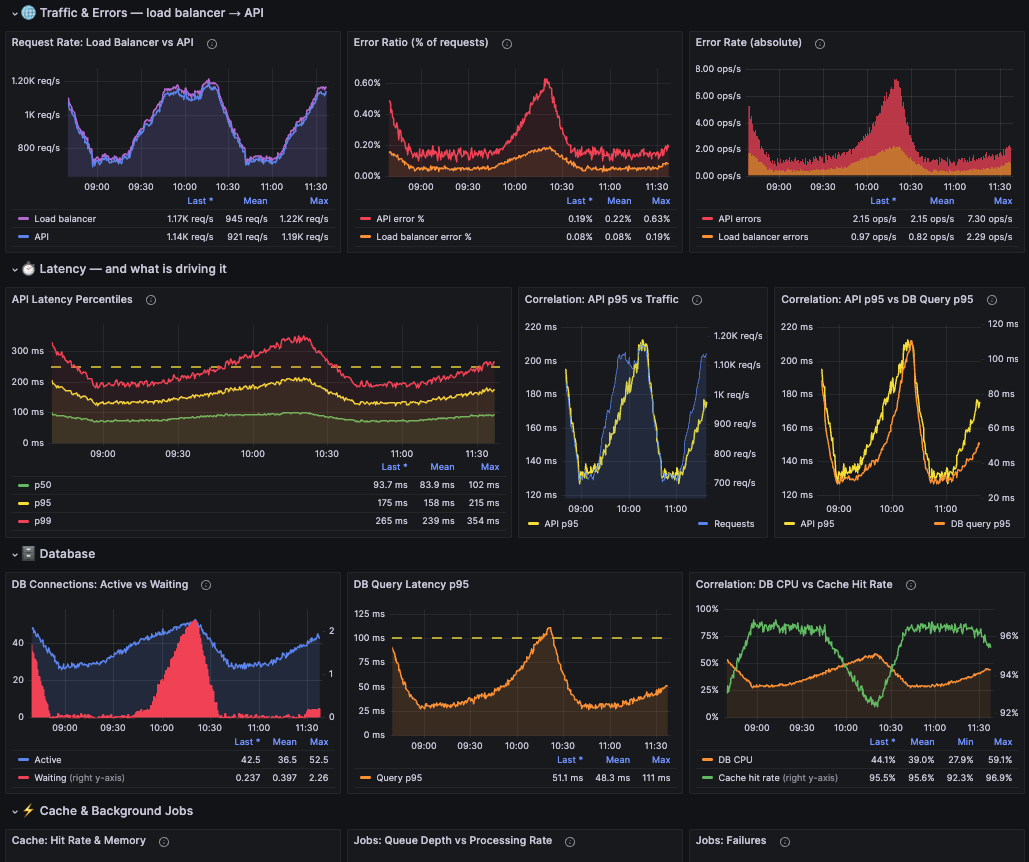Viewport: 1029px width, 862px height.
Task: Click the lightning icon in Cache & Background Jobs row
Action: [28, 810]
